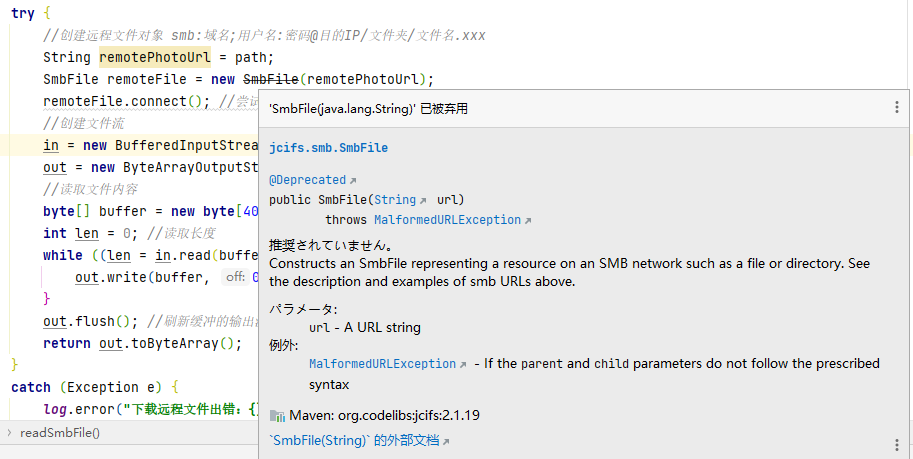Click the Maven library icon beside org.codelibs:jcifs
The image size is (913, 459).
277,415
